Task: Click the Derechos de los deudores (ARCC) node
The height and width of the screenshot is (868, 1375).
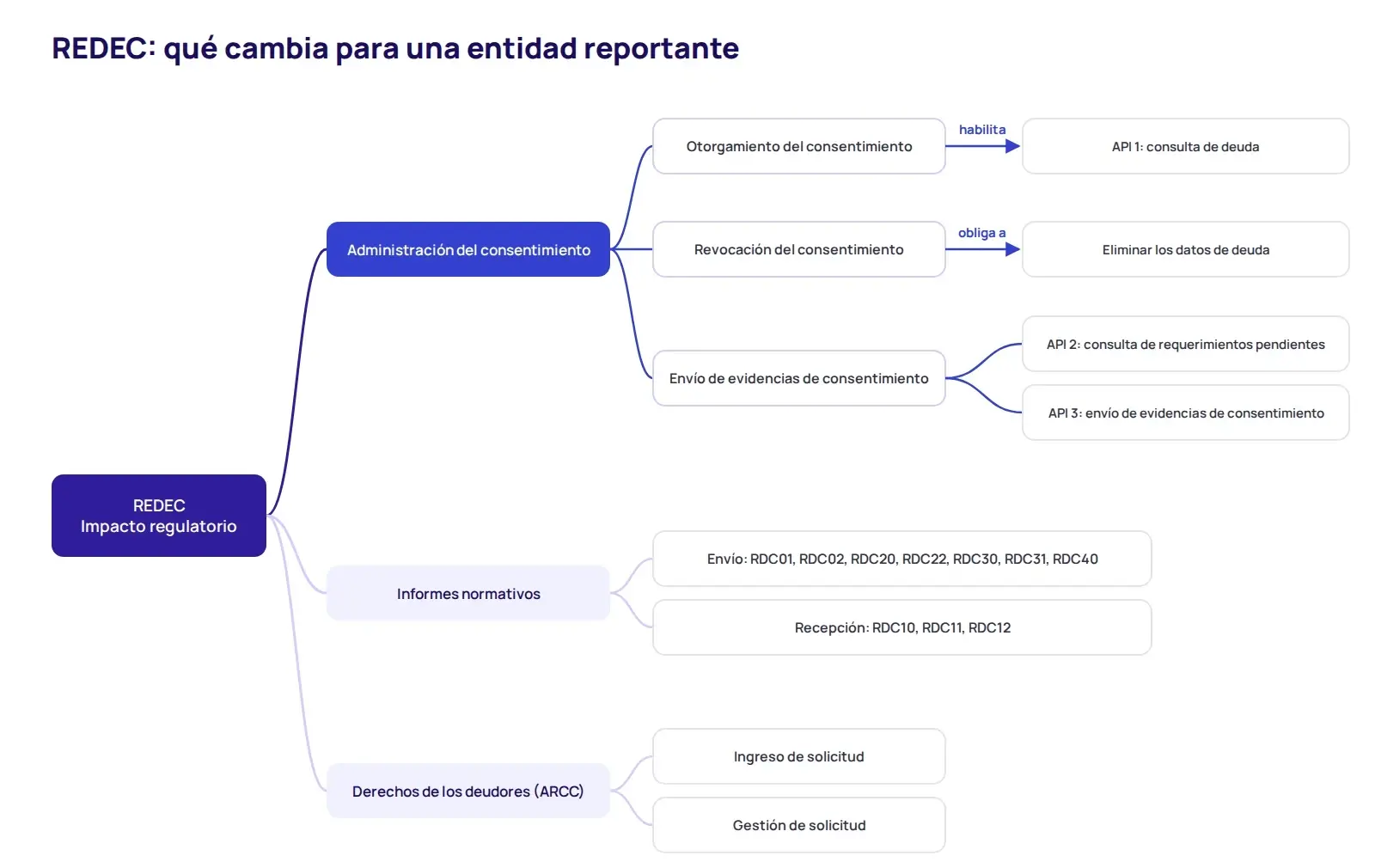Action: pos(468,791)
